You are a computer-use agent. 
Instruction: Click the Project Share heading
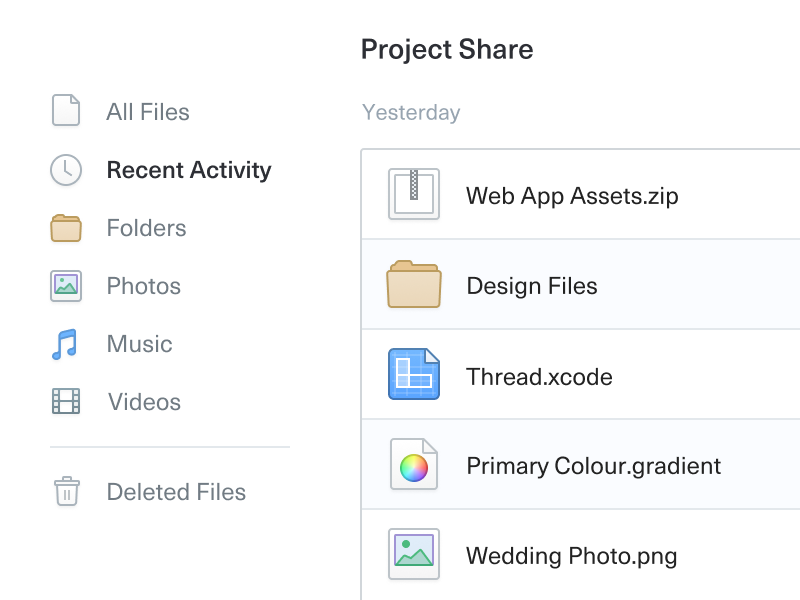(447, 50)
